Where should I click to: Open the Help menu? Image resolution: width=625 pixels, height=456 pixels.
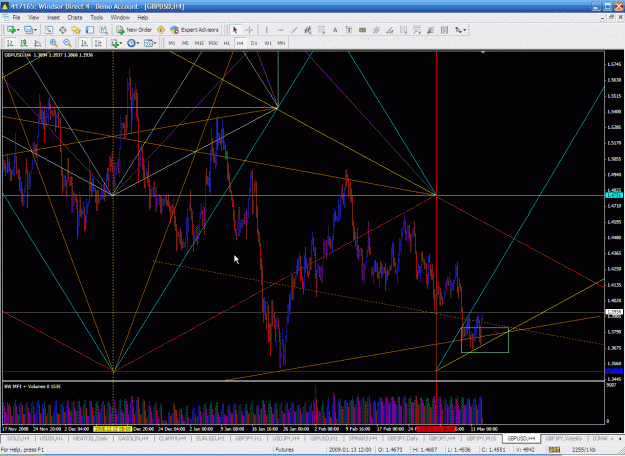coord(143,18)
